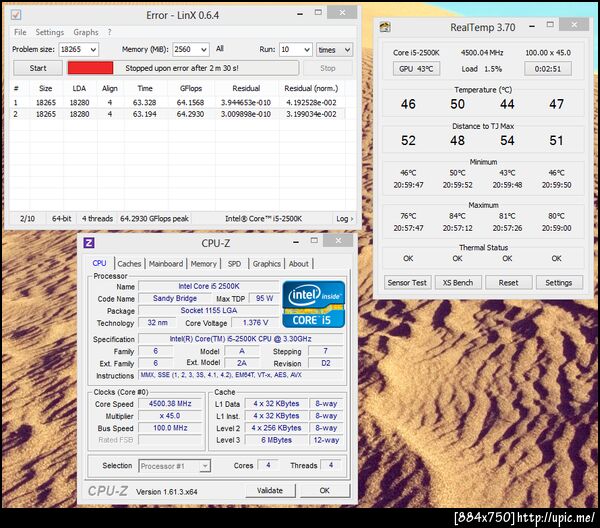Click the LinX checkmark title bar icon

coord(16,15)
